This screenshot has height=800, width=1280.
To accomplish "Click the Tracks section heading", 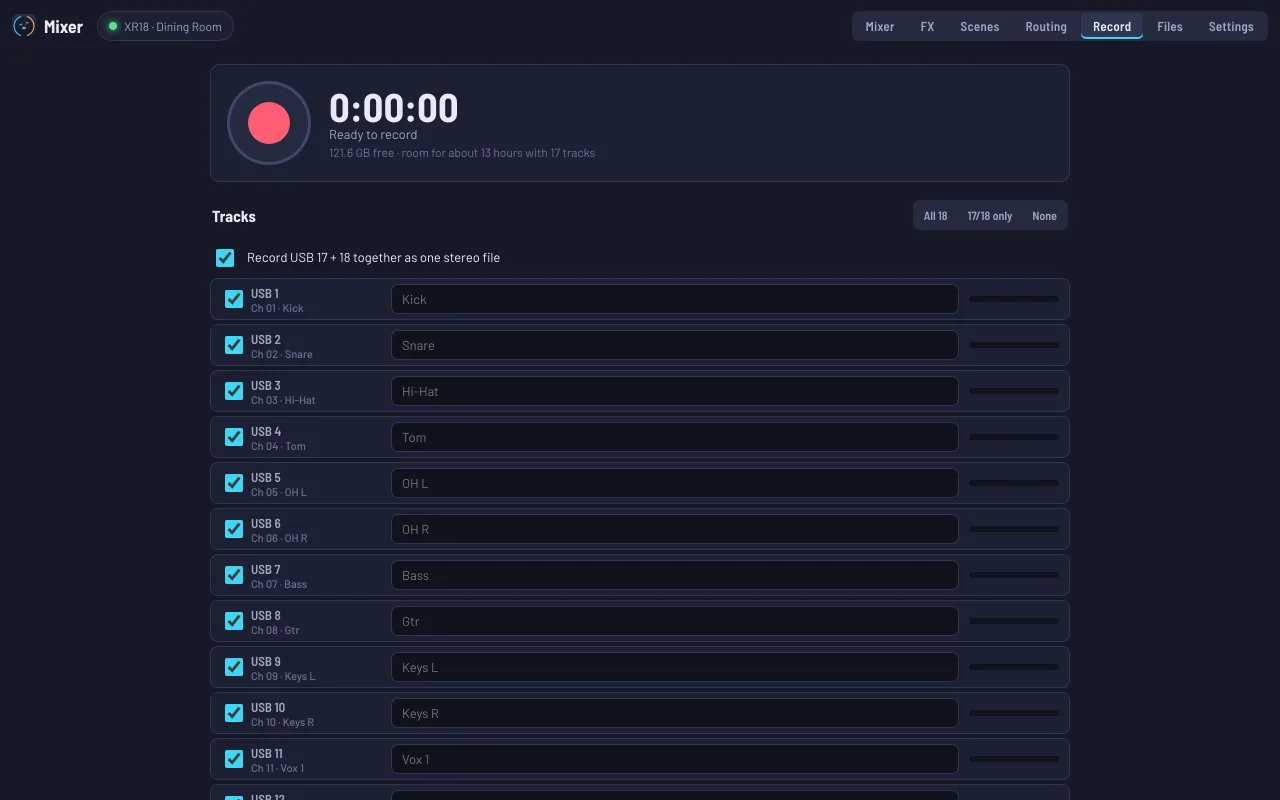I will 234,217.
